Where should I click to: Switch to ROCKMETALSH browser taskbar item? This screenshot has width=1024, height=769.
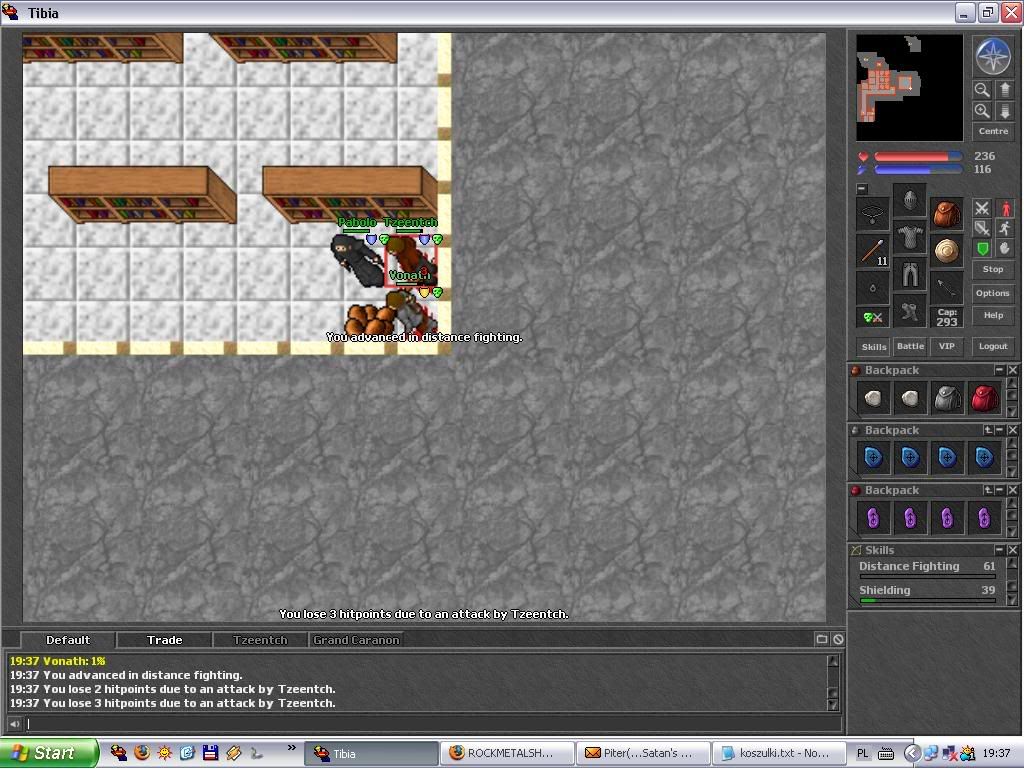[x=507, y=753]
